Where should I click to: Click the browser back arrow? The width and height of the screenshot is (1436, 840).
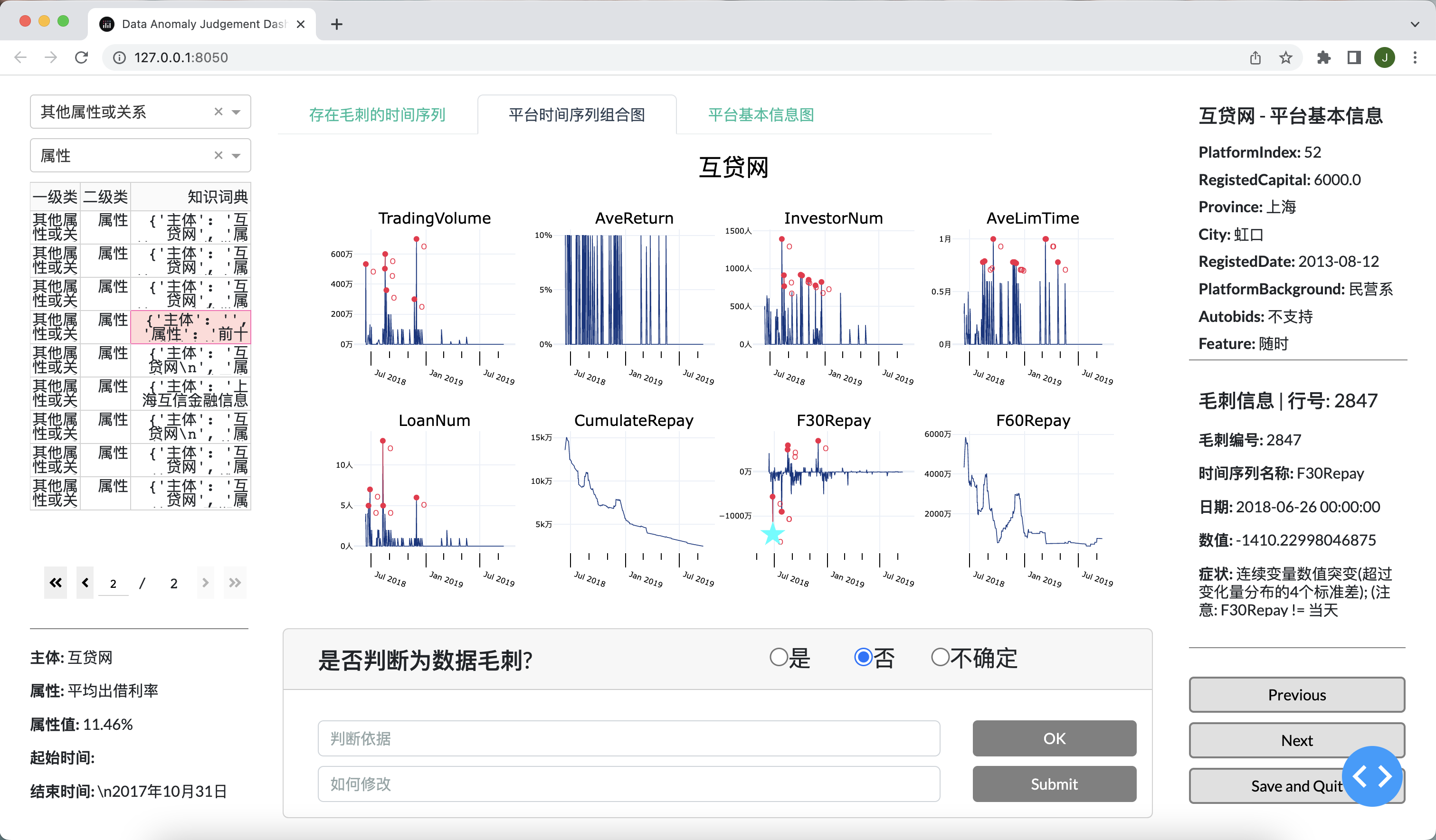(x=21, y=57)
